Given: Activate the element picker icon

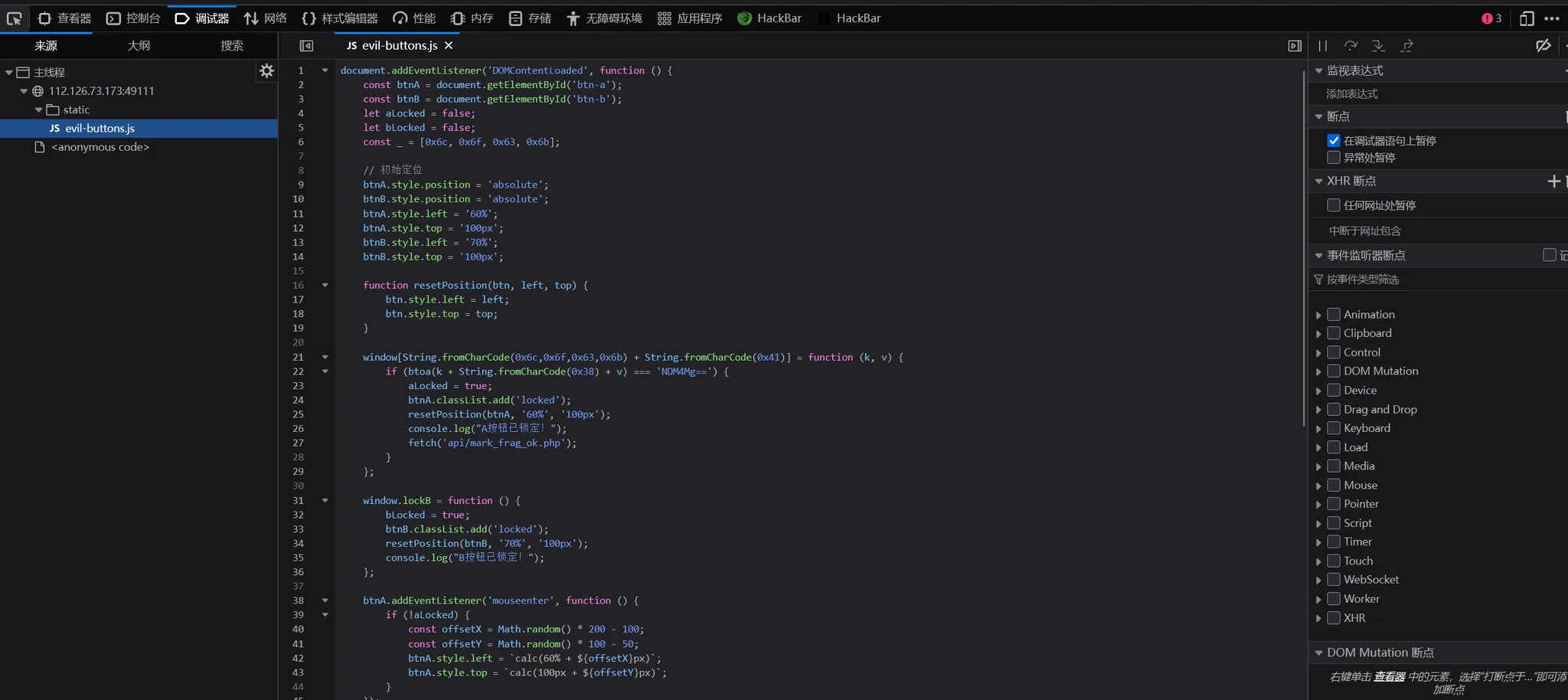Looking at the screenshot, I should click(x=14, y=18).
